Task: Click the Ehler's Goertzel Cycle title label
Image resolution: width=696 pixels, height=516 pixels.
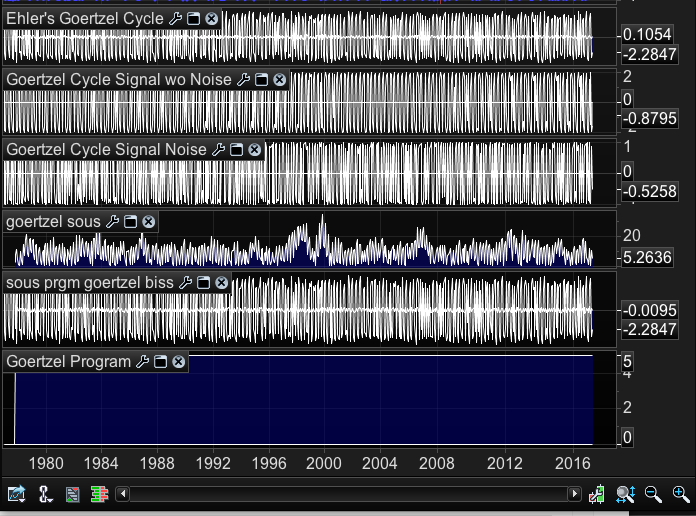Action: pyautogui.click(x=85, y=19)
